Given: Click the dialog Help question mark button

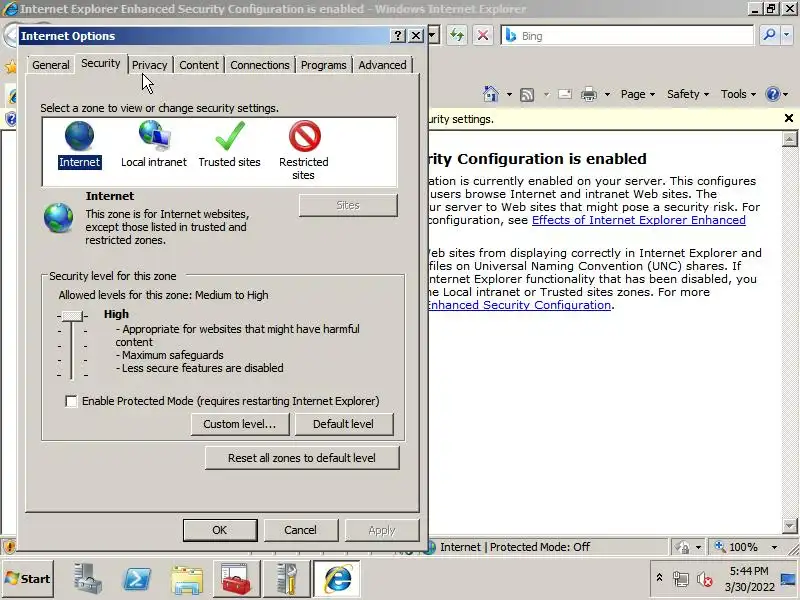Looking at the screenshot, I should (397, 35).
